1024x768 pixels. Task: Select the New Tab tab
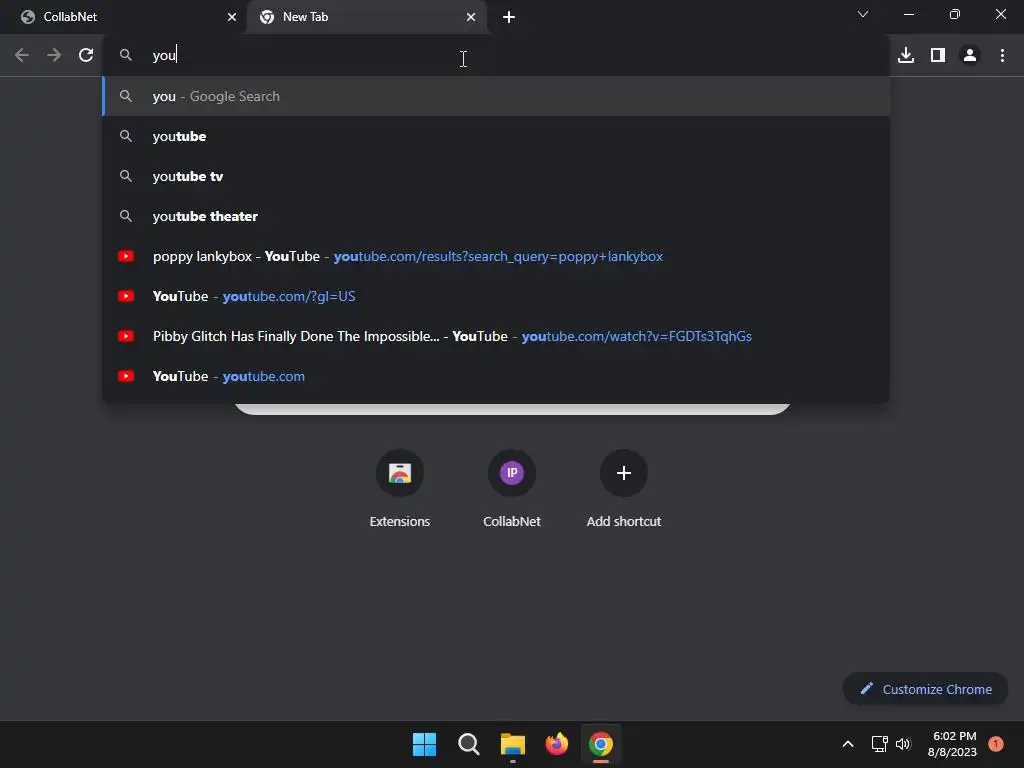click(367, 17)
